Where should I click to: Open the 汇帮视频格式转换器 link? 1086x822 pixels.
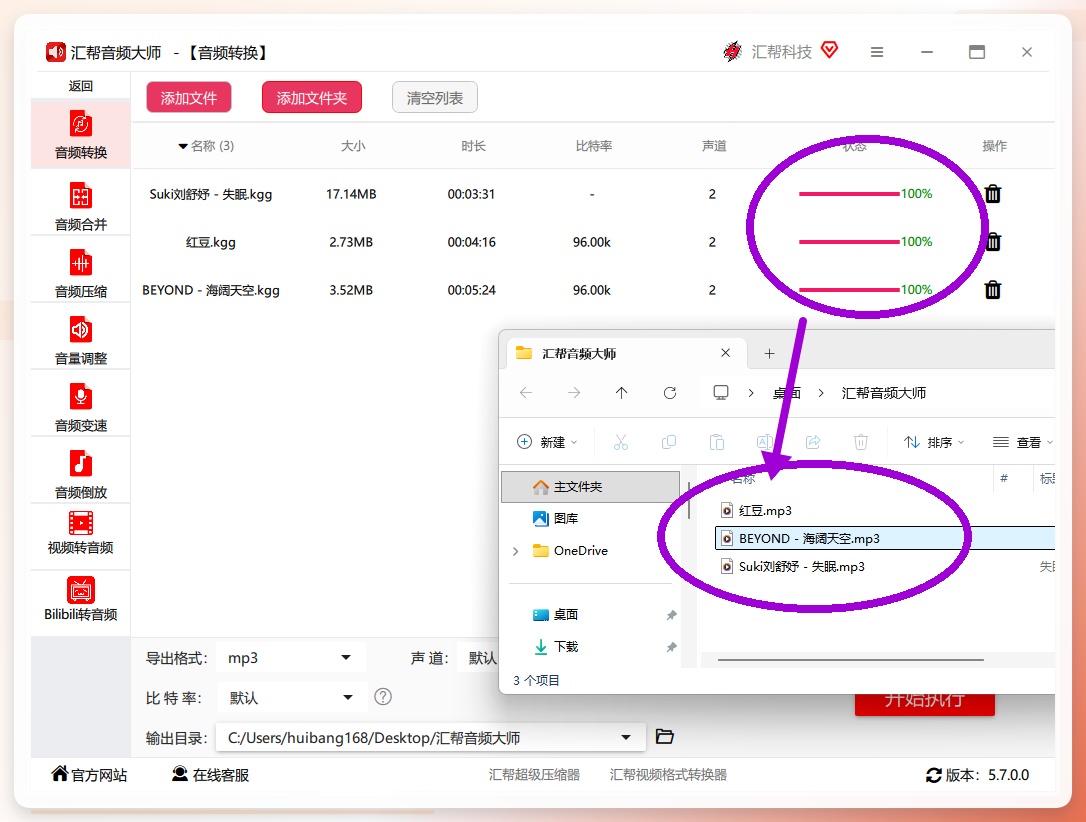click(x=668, y=775)
